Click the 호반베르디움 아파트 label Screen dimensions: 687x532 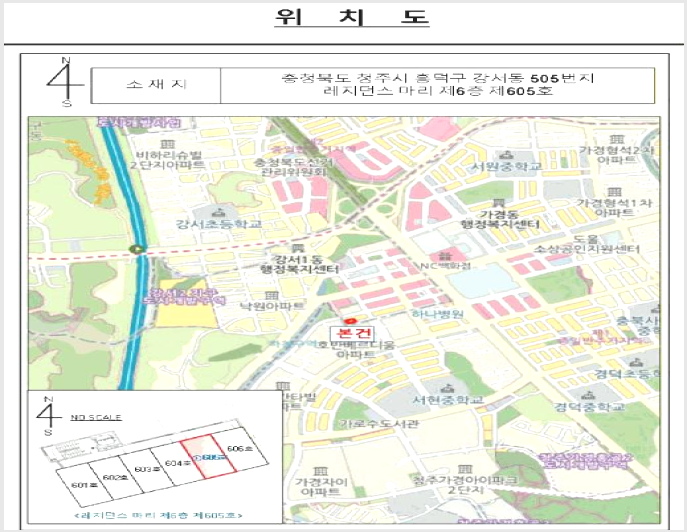pyautogui.click(x=355, y=350)
